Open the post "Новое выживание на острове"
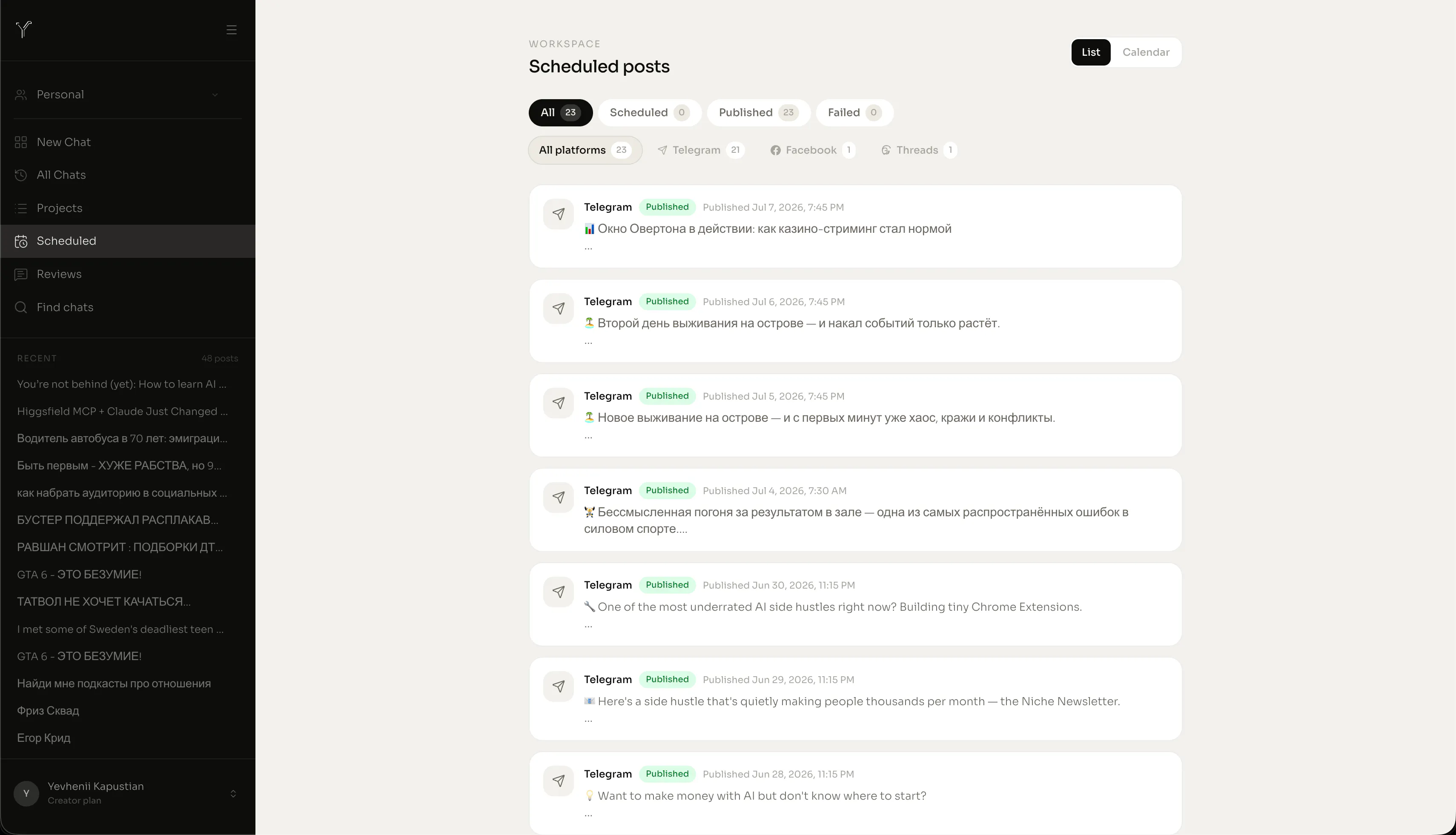 coord(855,416)
